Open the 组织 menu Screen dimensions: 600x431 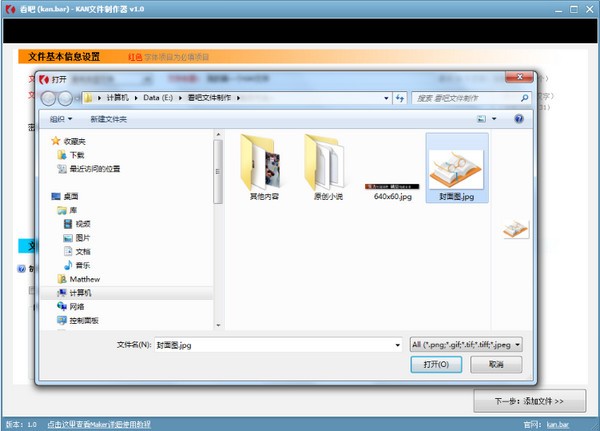point(61,119)
